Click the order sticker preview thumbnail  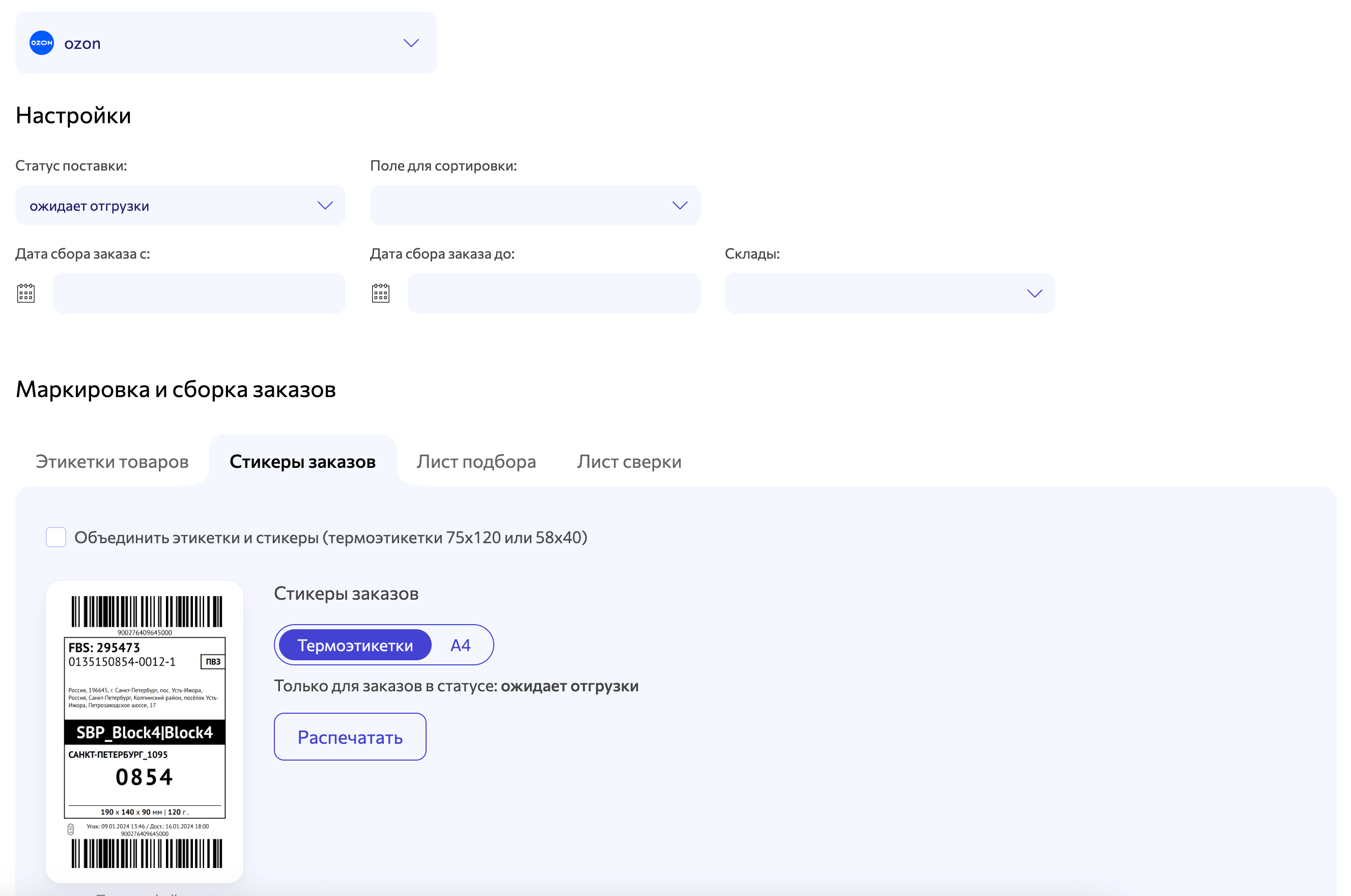[145, 732]
